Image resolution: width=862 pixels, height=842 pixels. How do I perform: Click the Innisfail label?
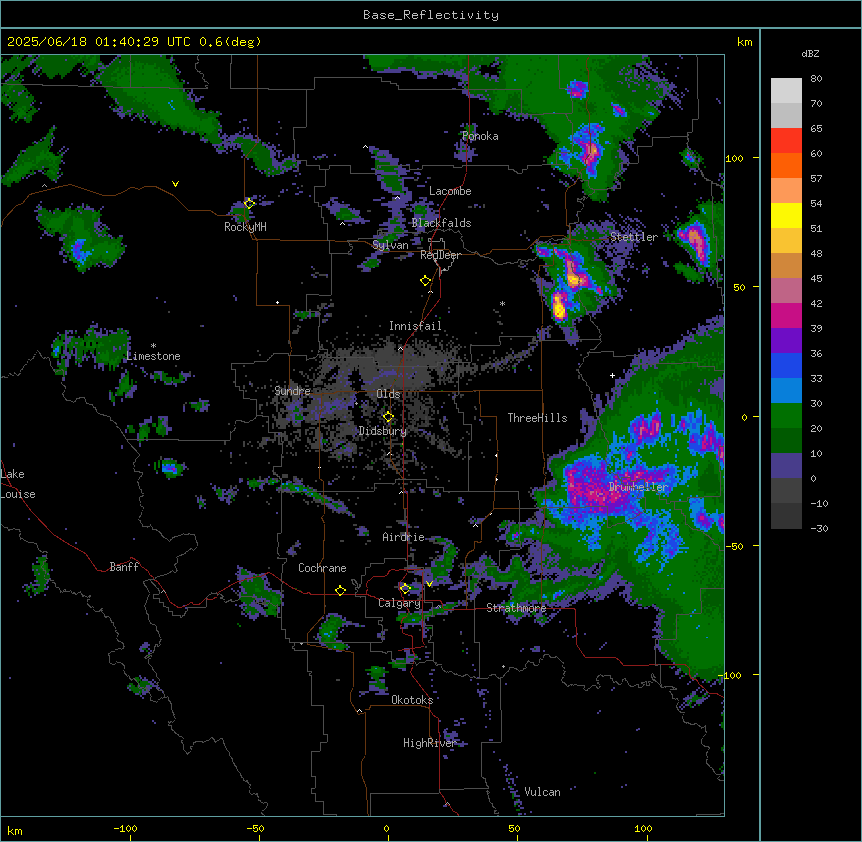(x=415, y=326)
